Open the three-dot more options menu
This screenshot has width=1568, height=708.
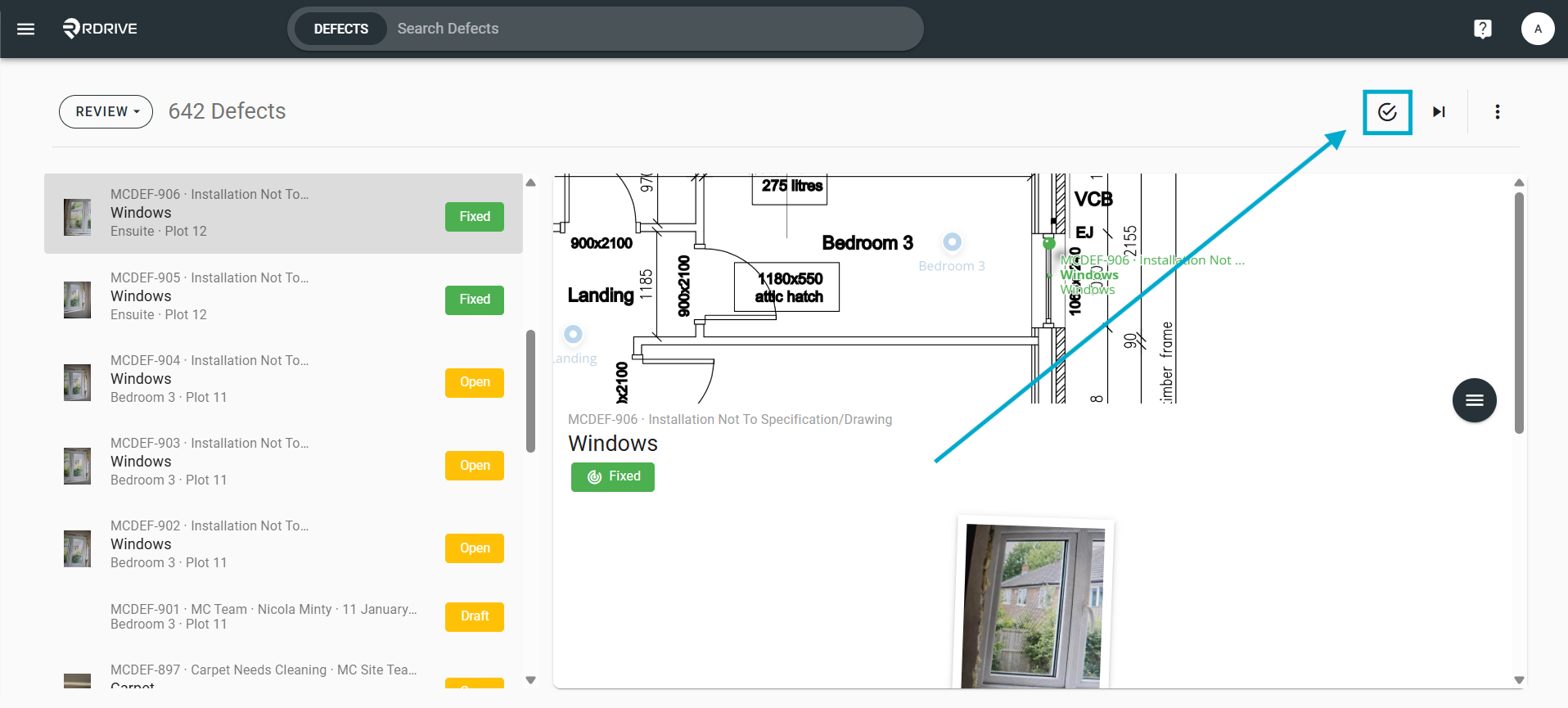click(1497, 112)
